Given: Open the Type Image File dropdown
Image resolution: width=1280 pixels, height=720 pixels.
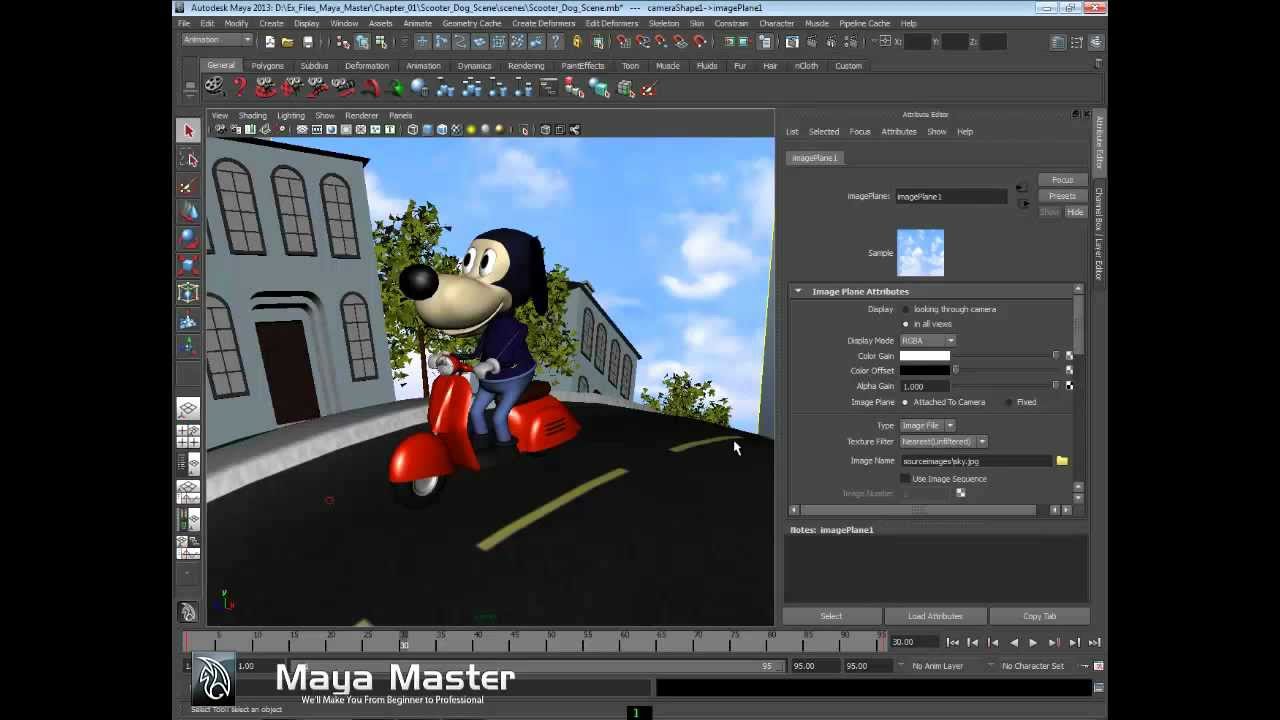Looking at the screenshot, I should 928,425.
